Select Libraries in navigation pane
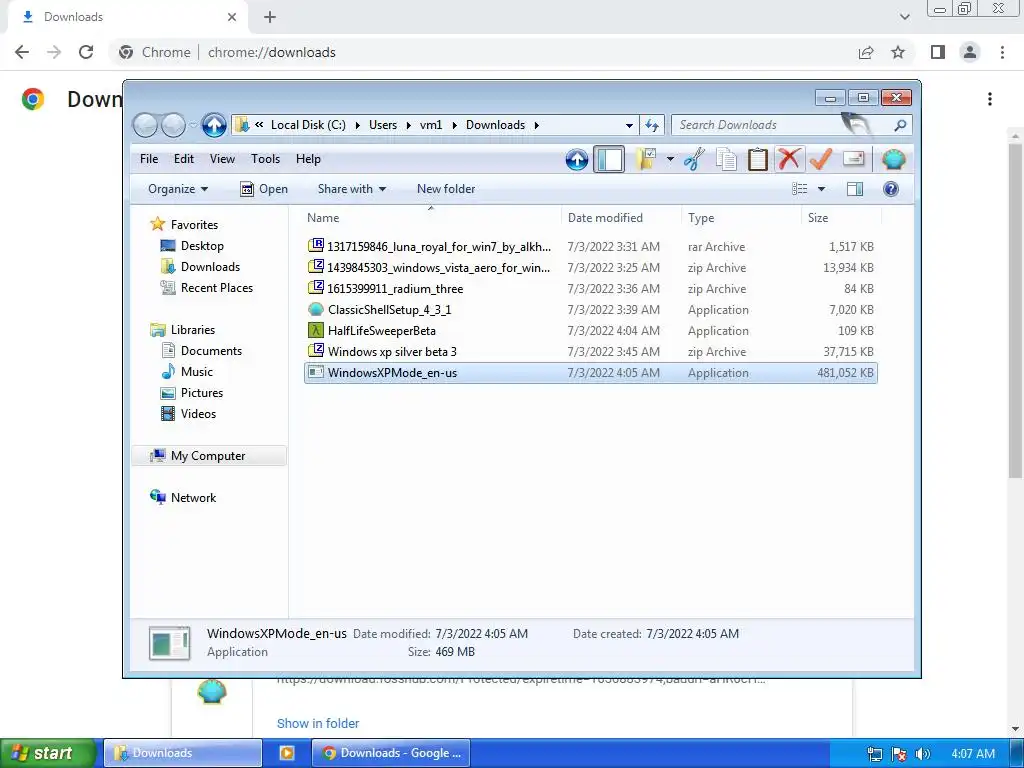Image resolution: width=1024 pixels, height=768 pixels. (x=182, y=330)
